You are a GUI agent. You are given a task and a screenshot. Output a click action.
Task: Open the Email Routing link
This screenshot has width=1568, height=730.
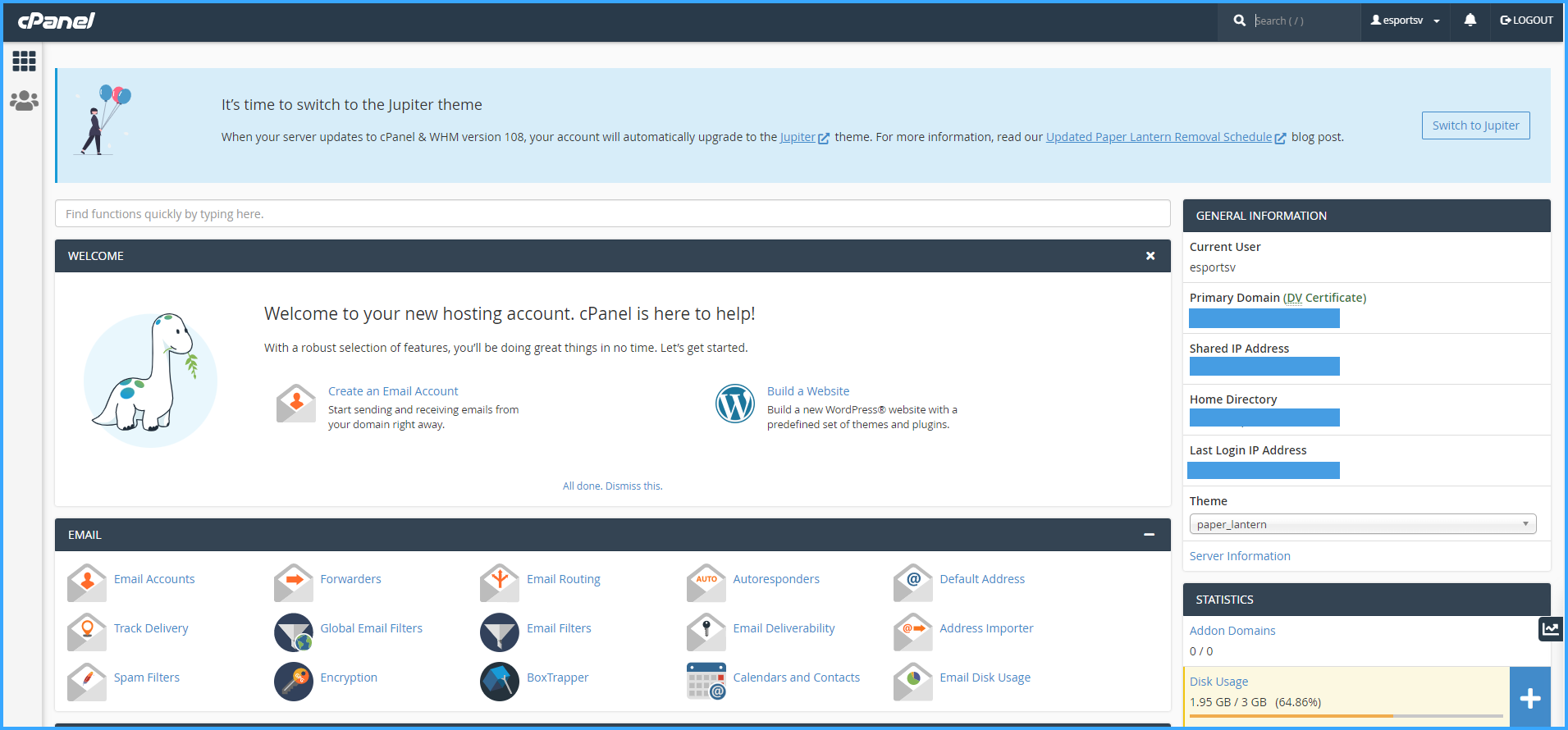pyautogui.click(x=564, y=579)
